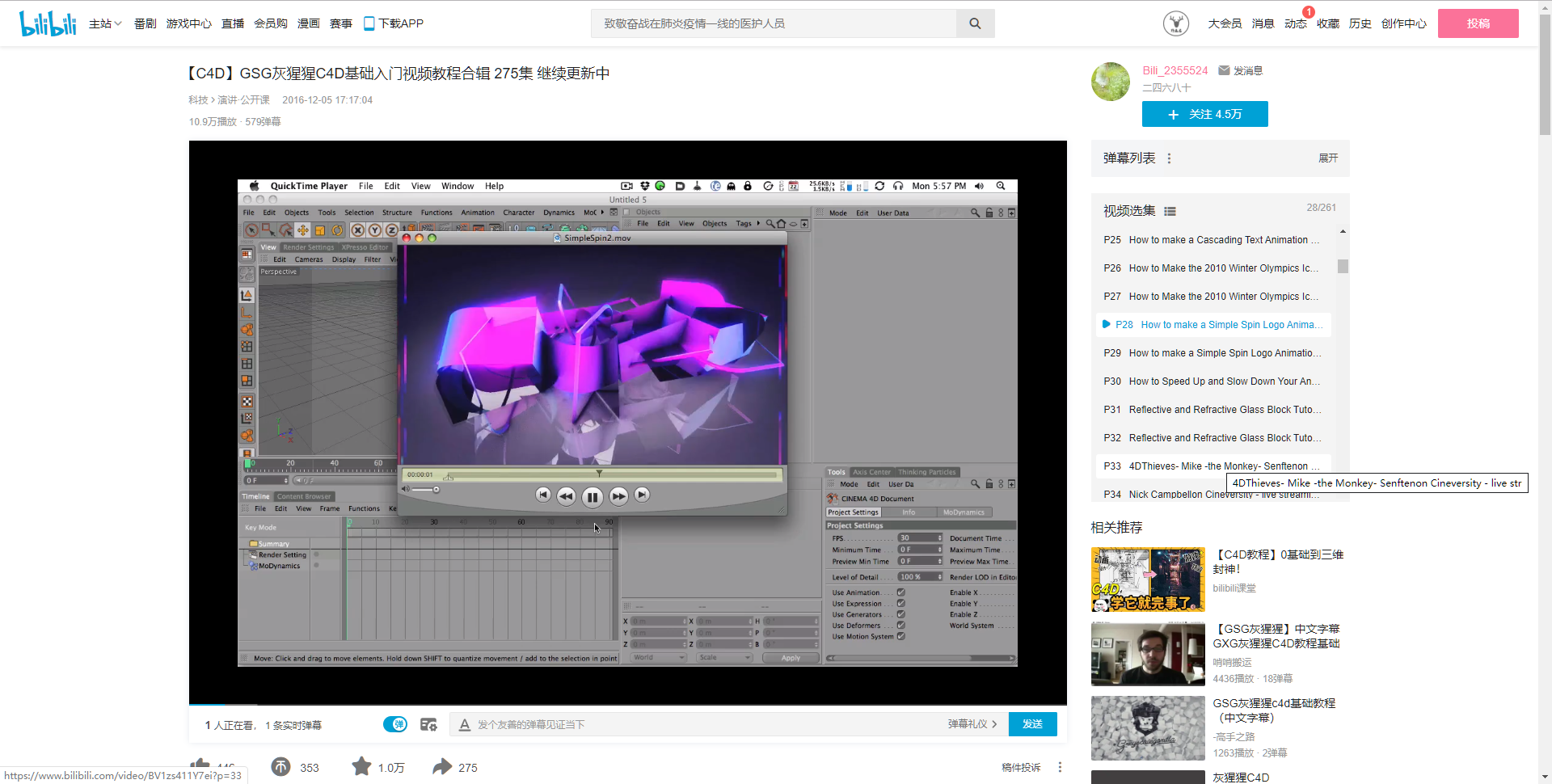Select P25 How to make a Cascading Text Animation
The height and width of the screenshot is (784, 1552).
point(1212,240)
